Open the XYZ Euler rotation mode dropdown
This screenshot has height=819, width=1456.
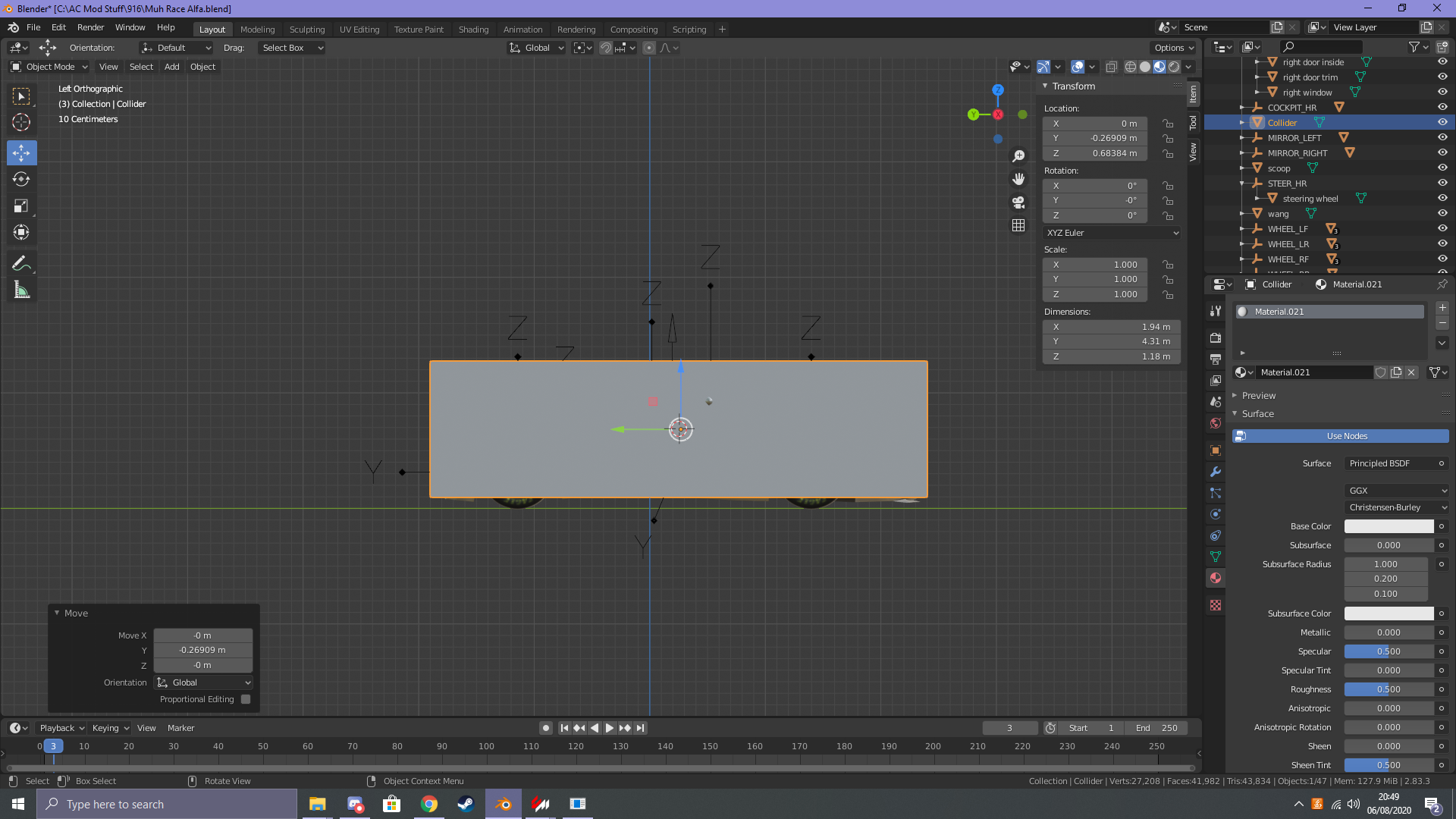1112,233
